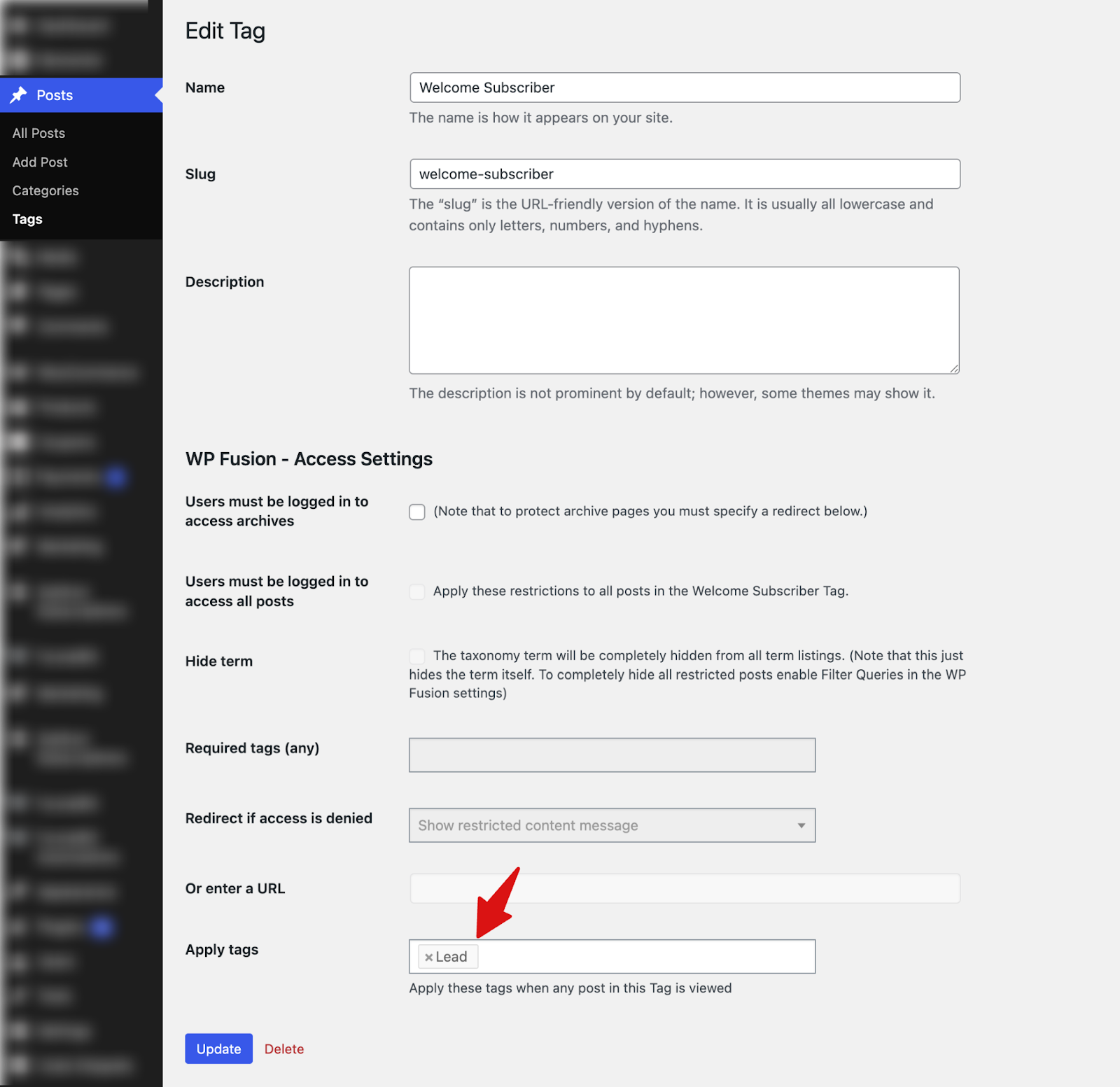
Task: Toggle the Hide term checkbox
Action: [417, 657]
